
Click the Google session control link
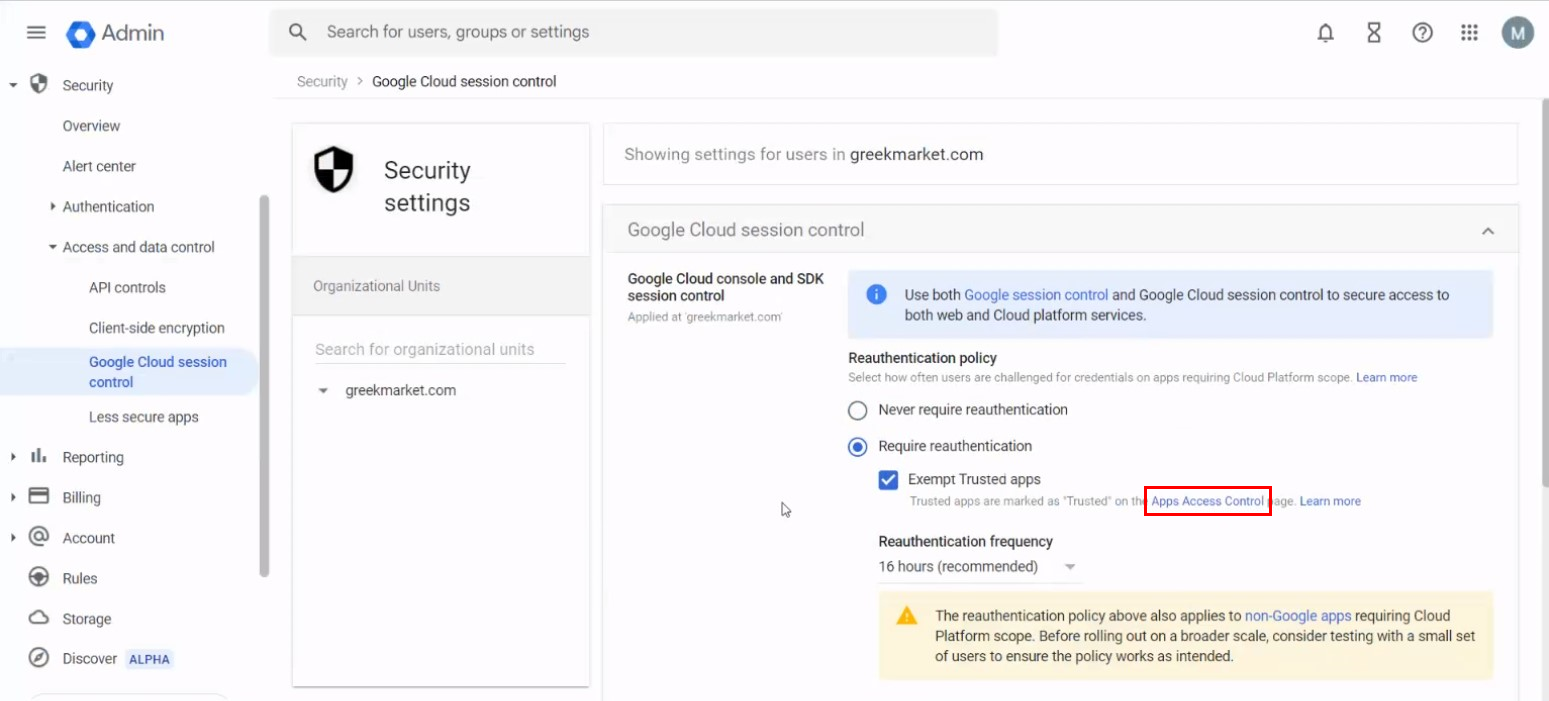[x=1035, y=295]
